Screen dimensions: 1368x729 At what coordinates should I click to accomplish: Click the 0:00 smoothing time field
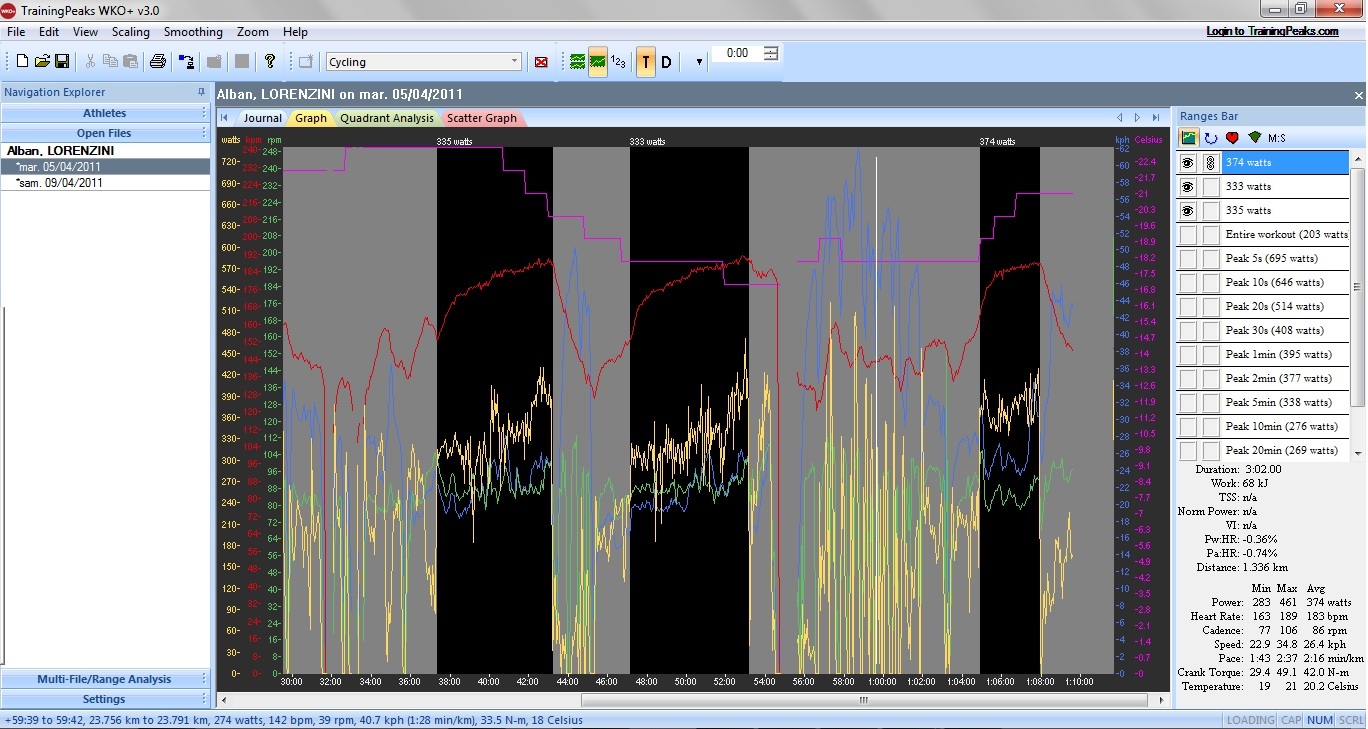(x=738, y=53)
